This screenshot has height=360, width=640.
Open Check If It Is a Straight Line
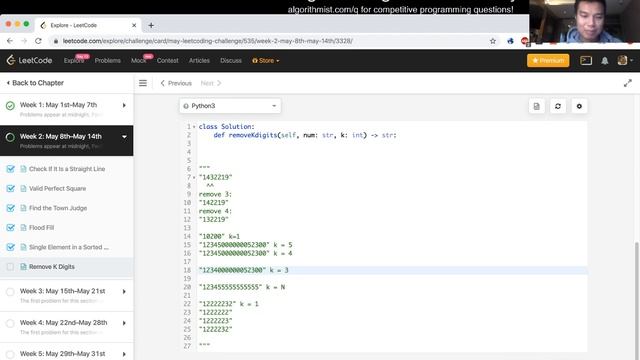click(x=67, y=169)
